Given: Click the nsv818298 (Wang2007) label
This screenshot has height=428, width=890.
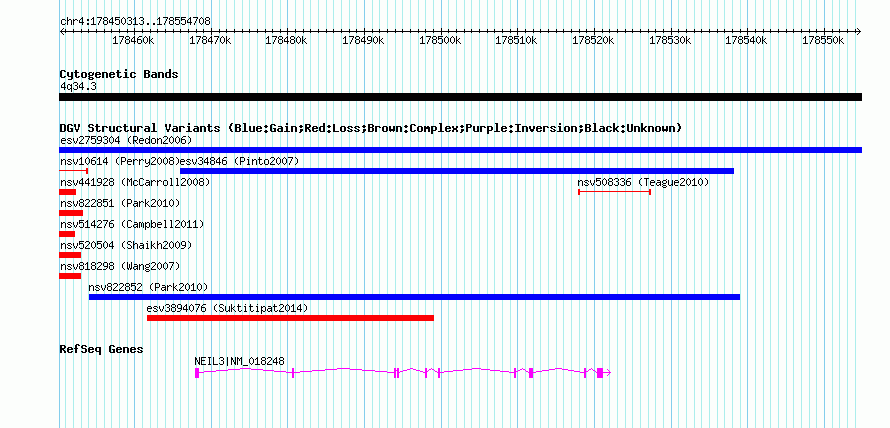Looking at the screenshot, I should 120,266.
